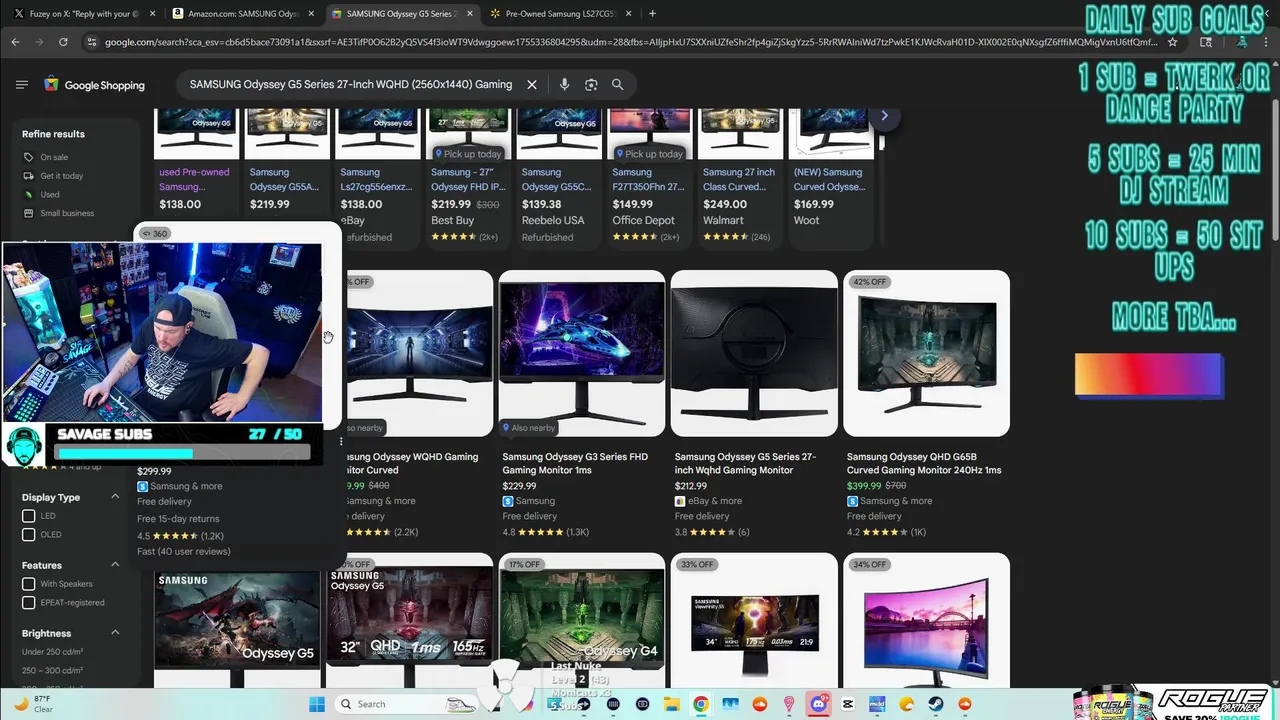
Task: Click the G65B monitor image with 42% OFF
Action: 926,353
